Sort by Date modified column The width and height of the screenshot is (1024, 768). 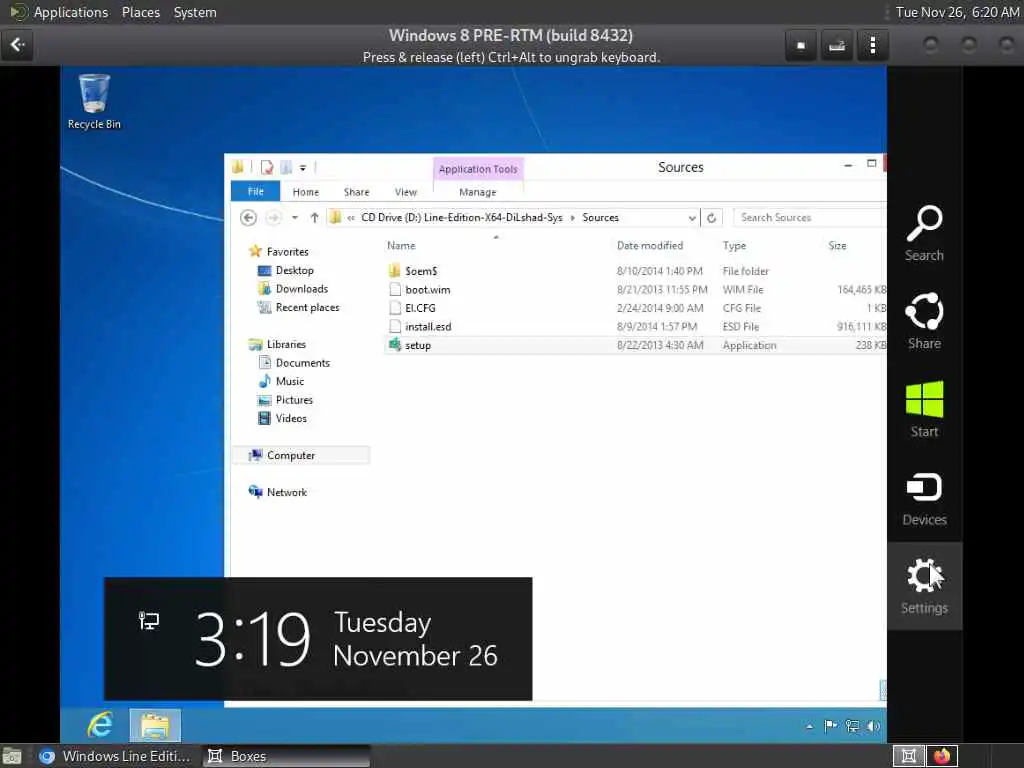pos(650,246)
